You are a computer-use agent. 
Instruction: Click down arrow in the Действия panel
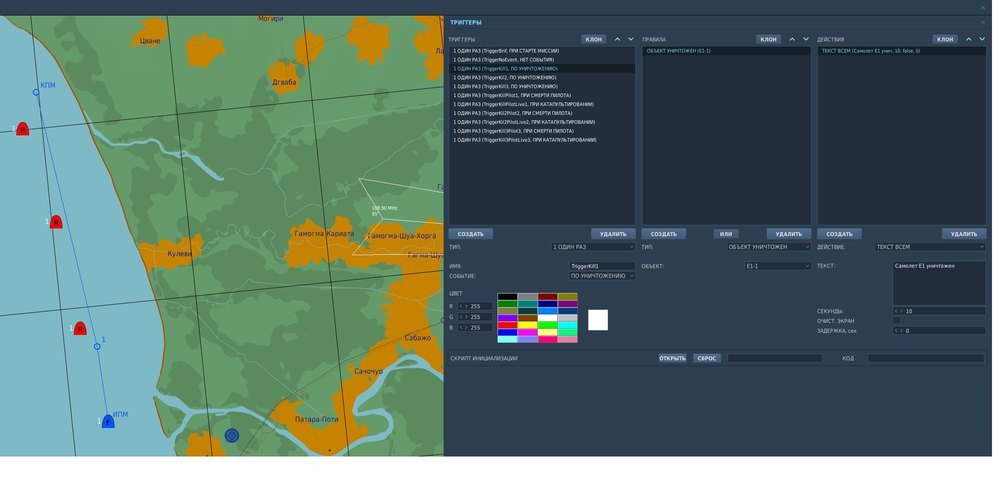tap(982, 39)
